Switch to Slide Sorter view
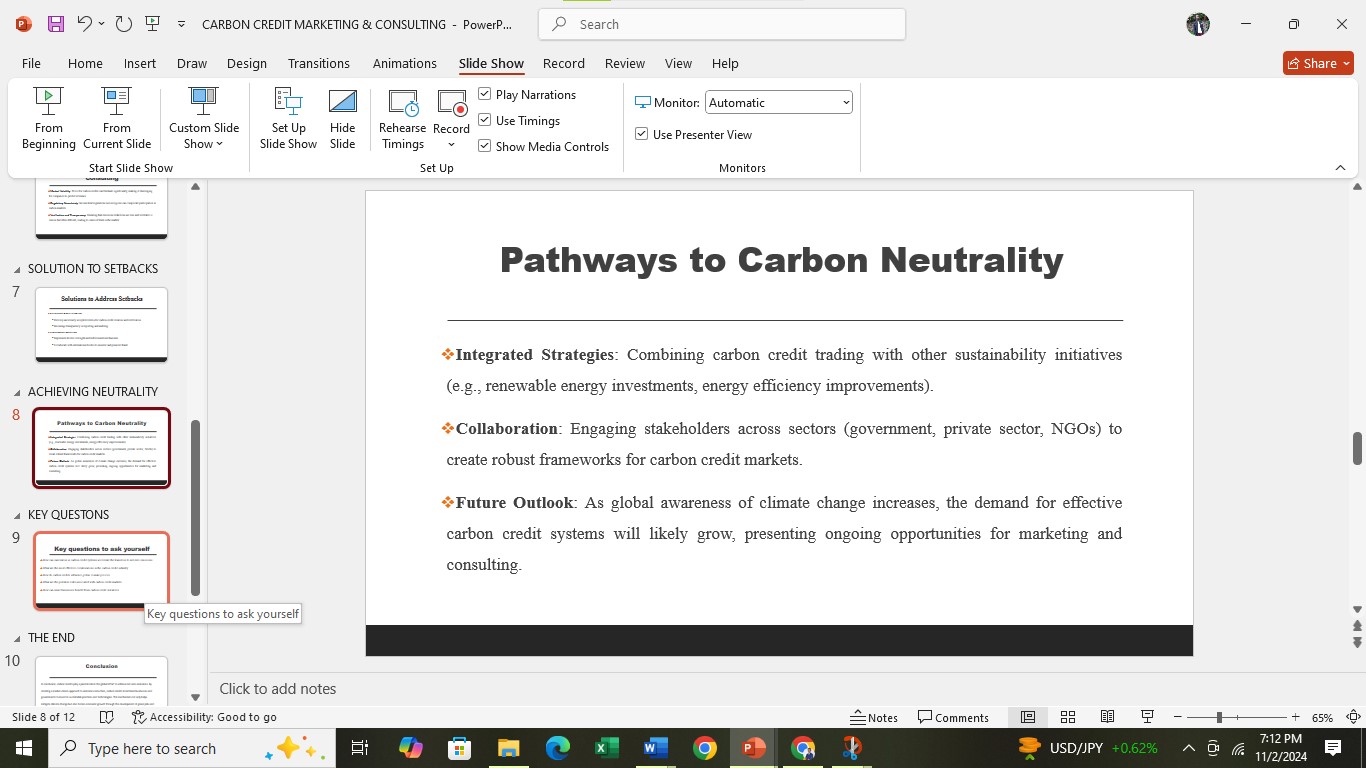This screenshot has height=768, width=1366. pyautogui.click(x=1068, y=717)
